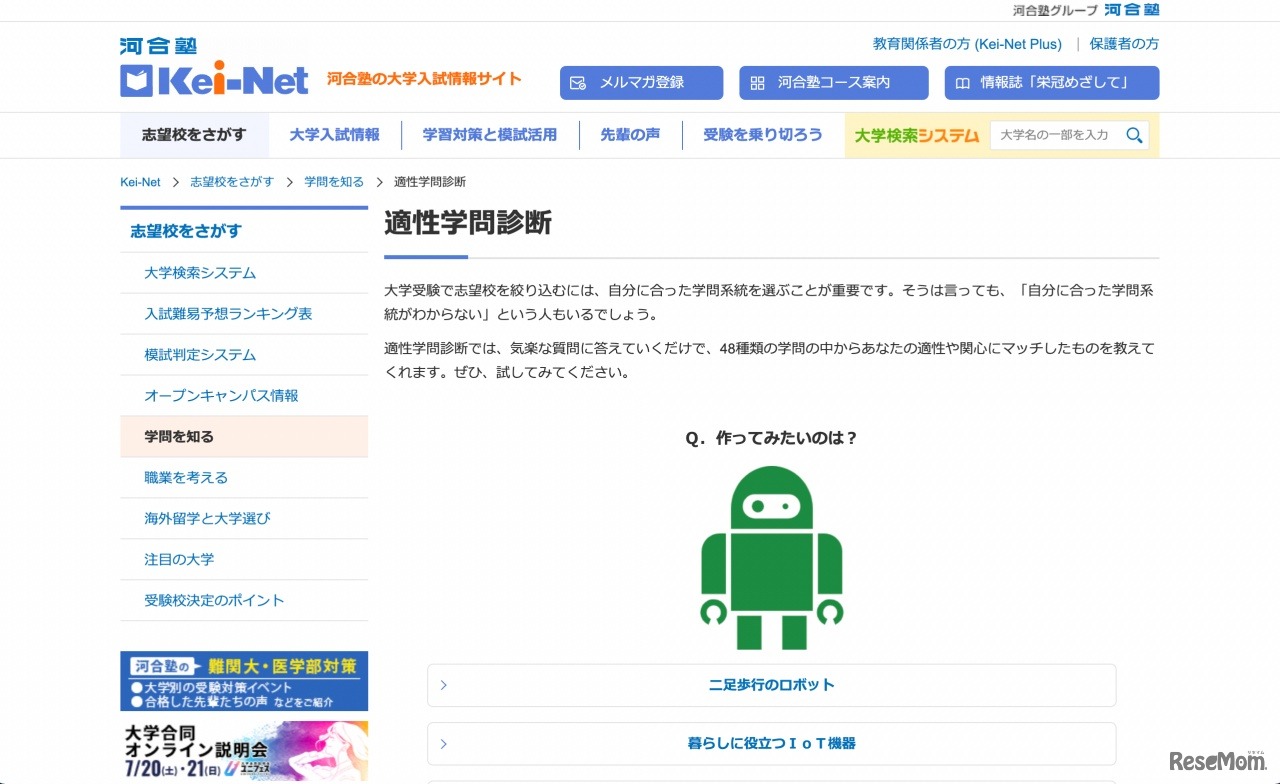The height and width of the screenshot is (784, 1280).
Task: Click the course guide grid icon
Action: click(x=757, y=83)
